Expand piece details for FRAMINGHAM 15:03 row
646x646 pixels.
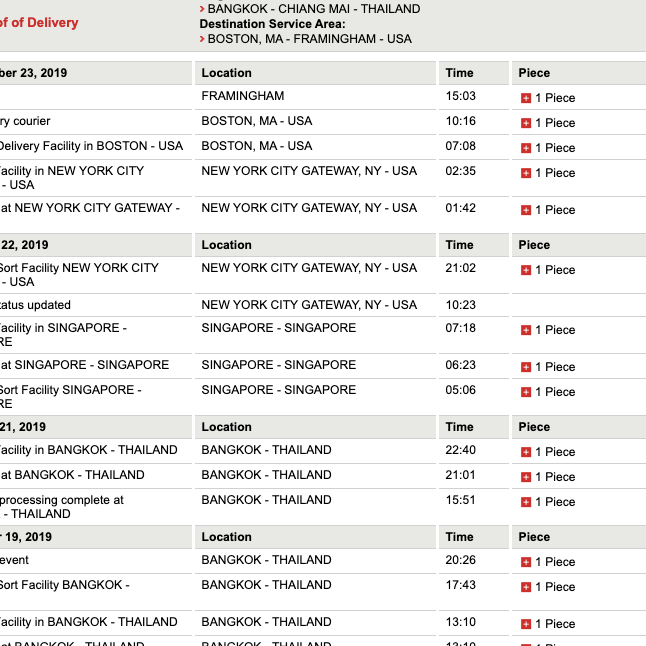[526, 98]
